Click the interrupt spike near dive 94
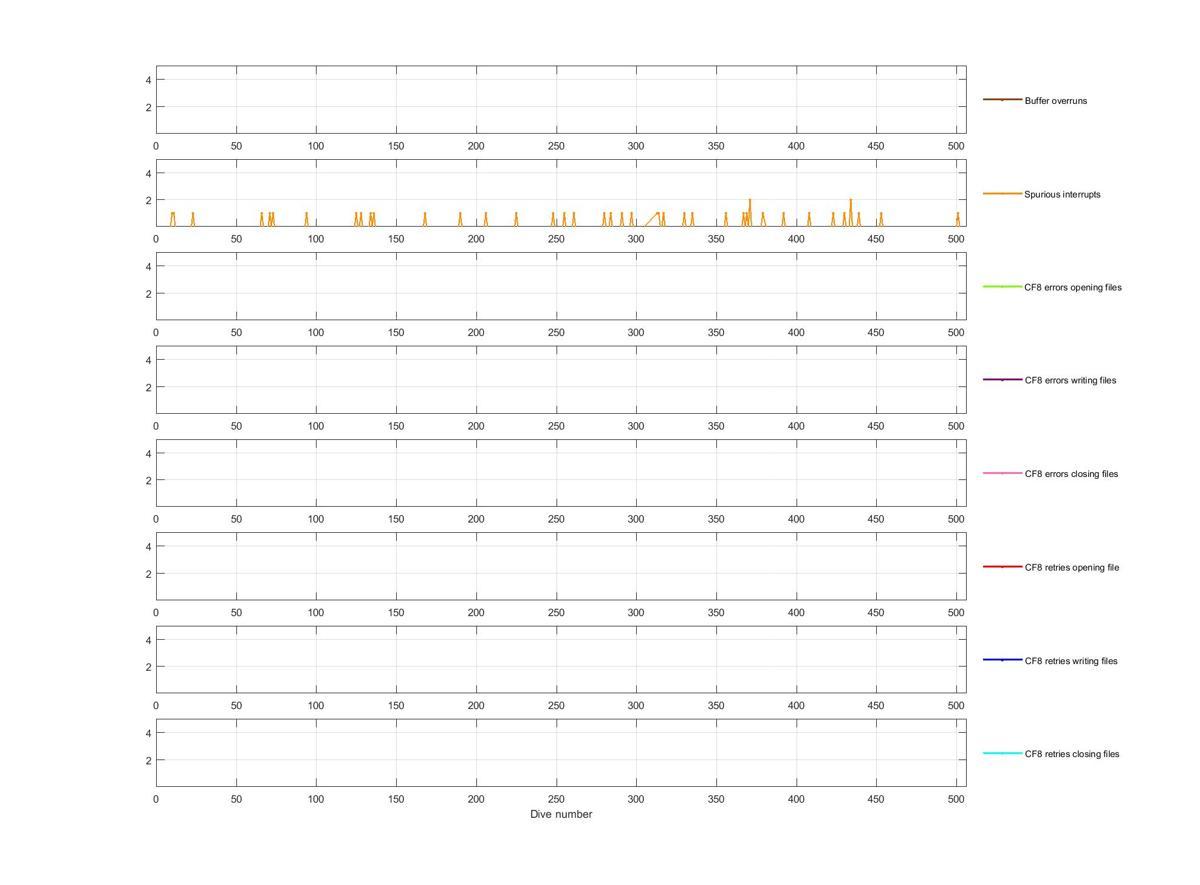 click(x=307, y=219)
